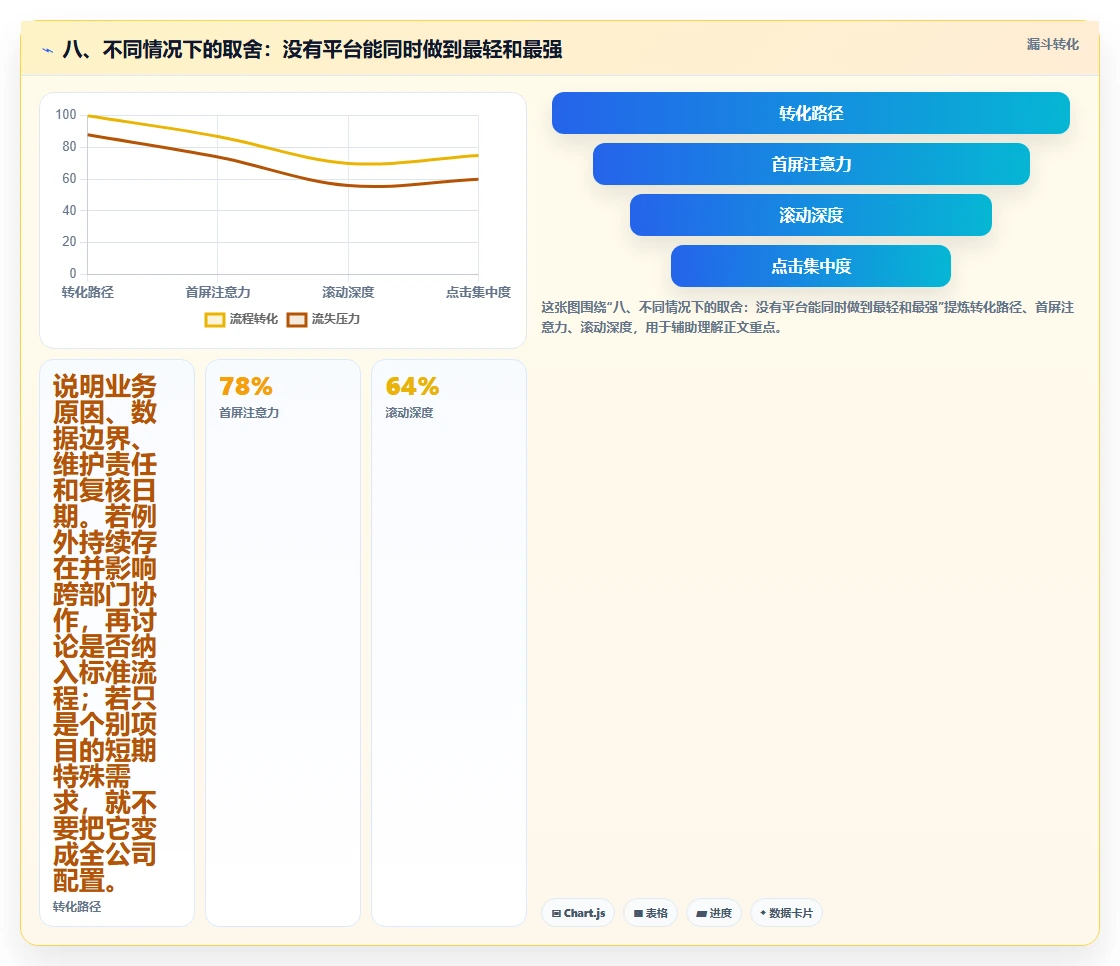Screen dimensions: 1120x966
Task: Click the icon inside Chart.js chip
Action: coord(556,913)
